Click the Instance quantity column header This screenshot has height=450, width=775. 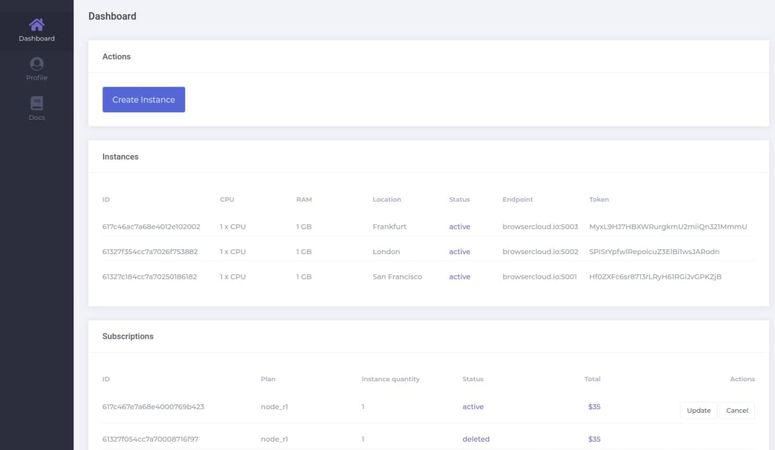(x=390, y=379)
